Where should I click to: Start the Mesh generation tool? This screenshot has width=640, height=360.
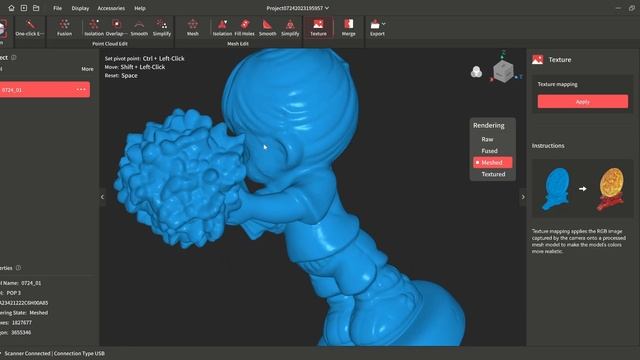click(193, 28)
